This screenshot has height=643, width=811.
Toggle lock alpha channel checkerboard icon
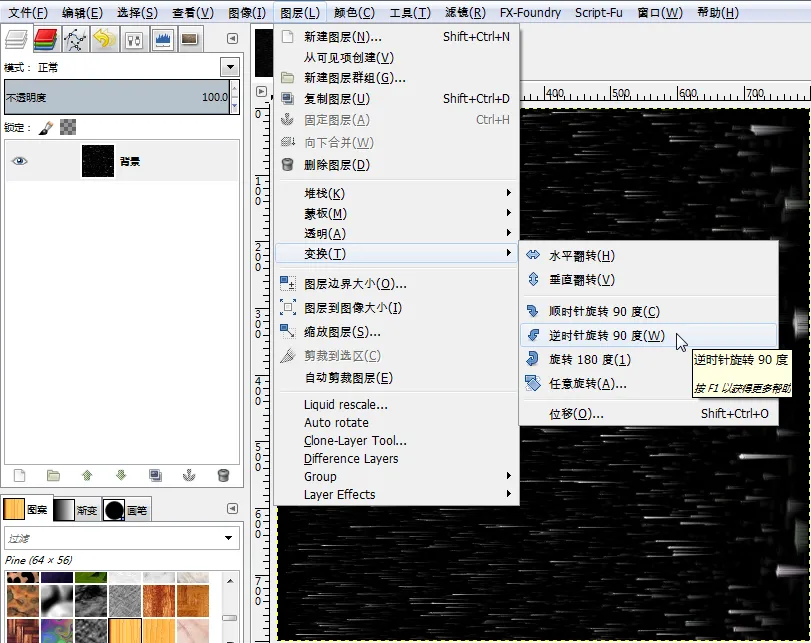(68, 127)
